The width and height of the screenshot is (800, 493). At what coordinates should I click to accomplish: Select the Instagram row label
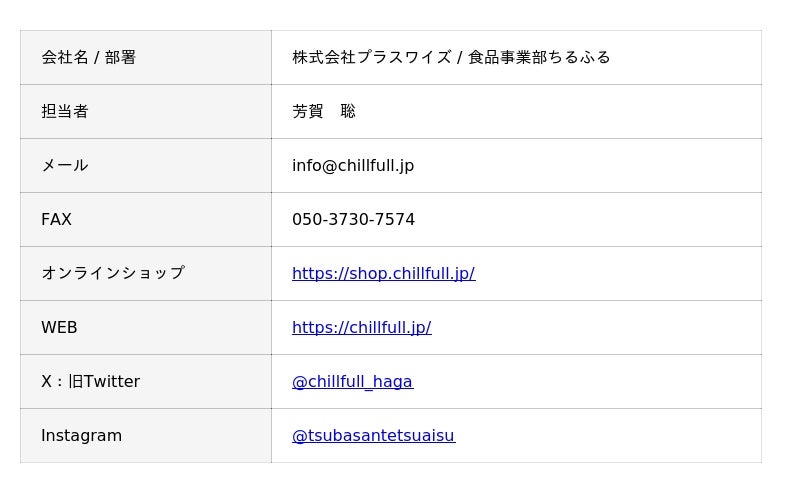click(81, 435)
